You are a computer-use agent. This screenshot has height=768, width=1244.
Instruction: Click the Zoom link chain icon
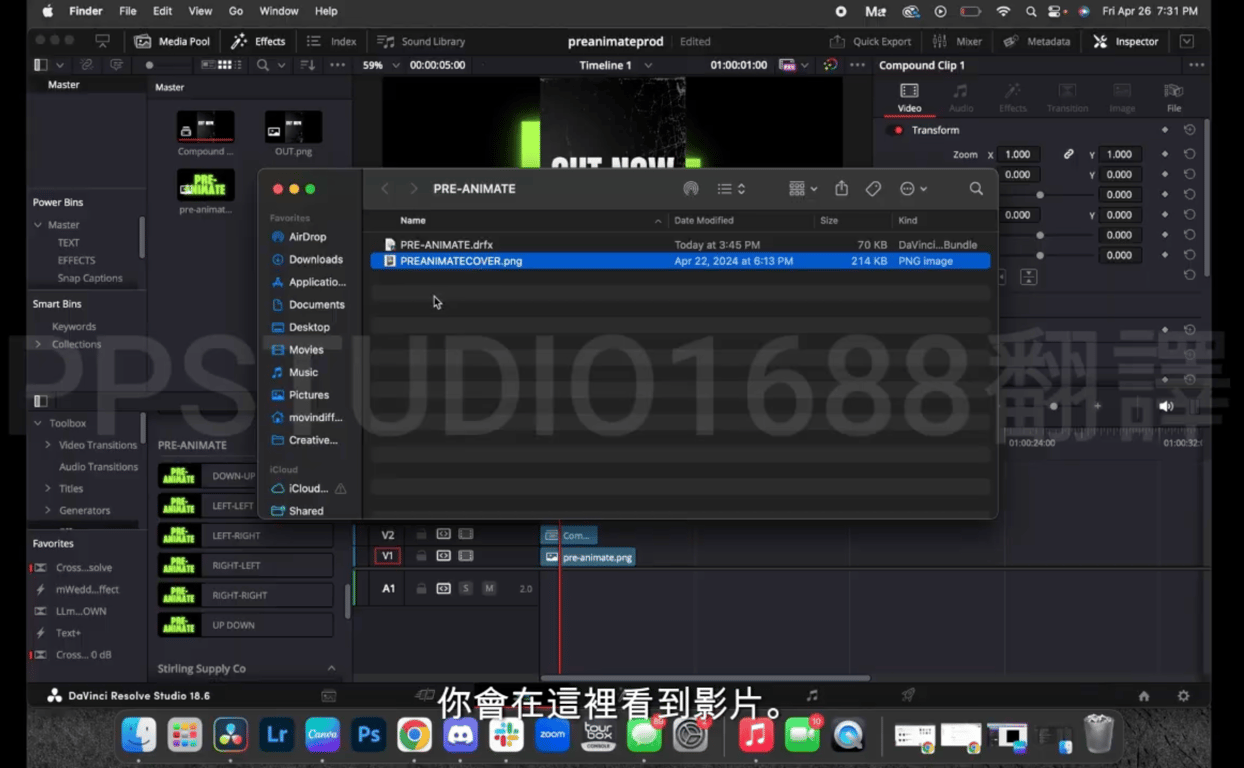[x=1068, y=154]
